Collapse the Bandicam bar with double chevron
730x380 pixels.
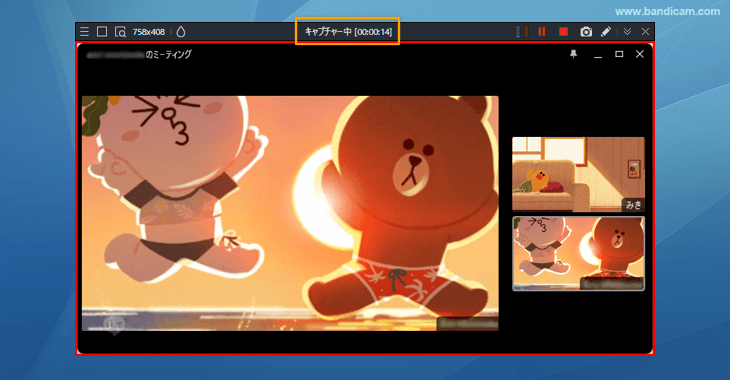coord(627,32)
